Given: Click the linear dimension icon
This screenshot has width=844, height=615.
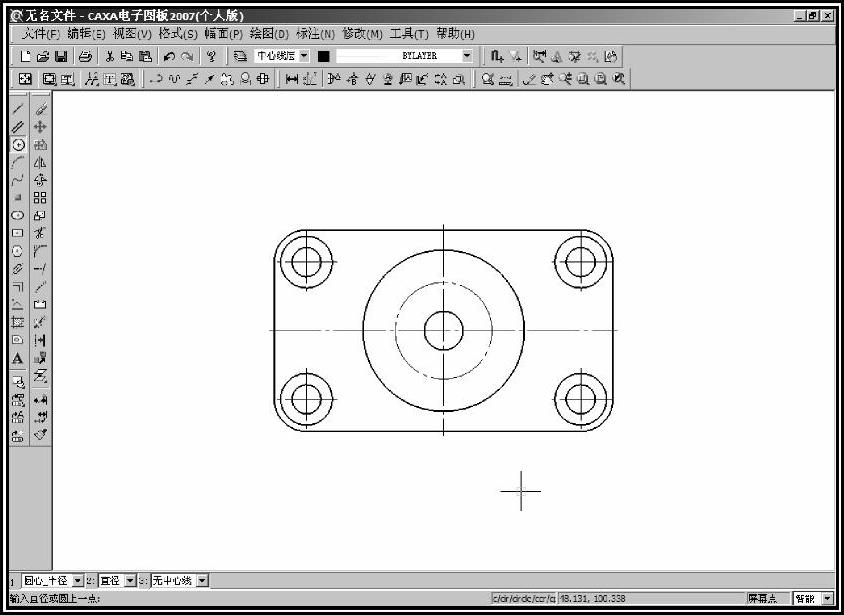Looking at the screenshot, I should [292, 79].
